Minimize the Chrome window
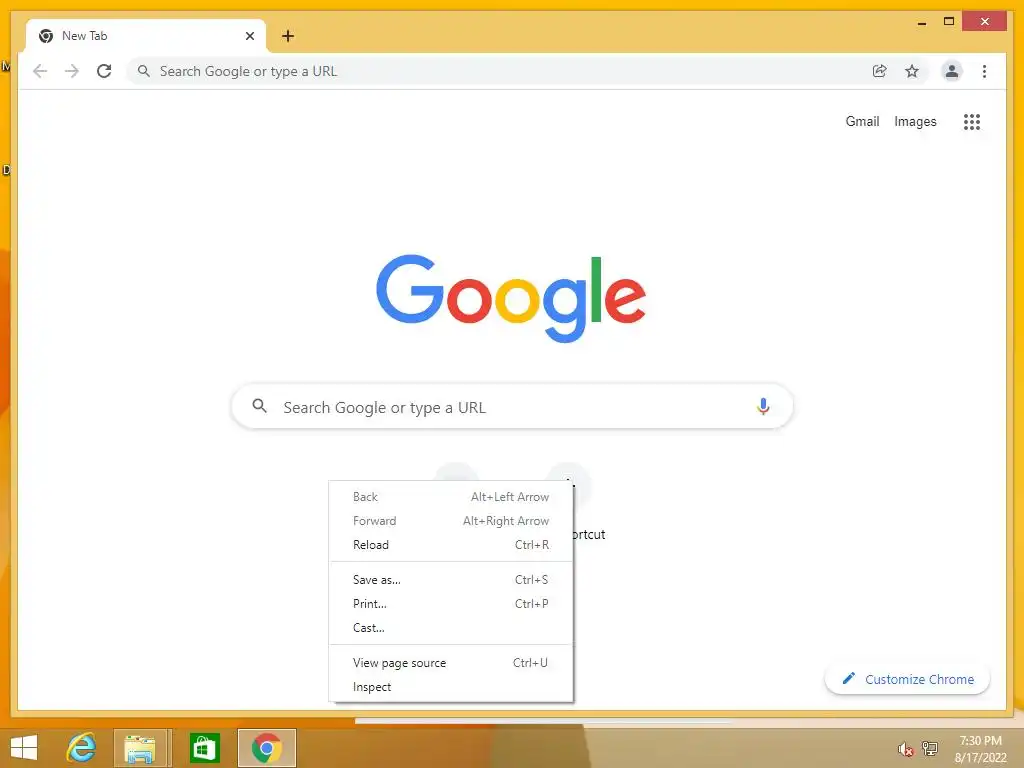The width and height of the screenshot is (1024, 768). [x=921, y=22]
